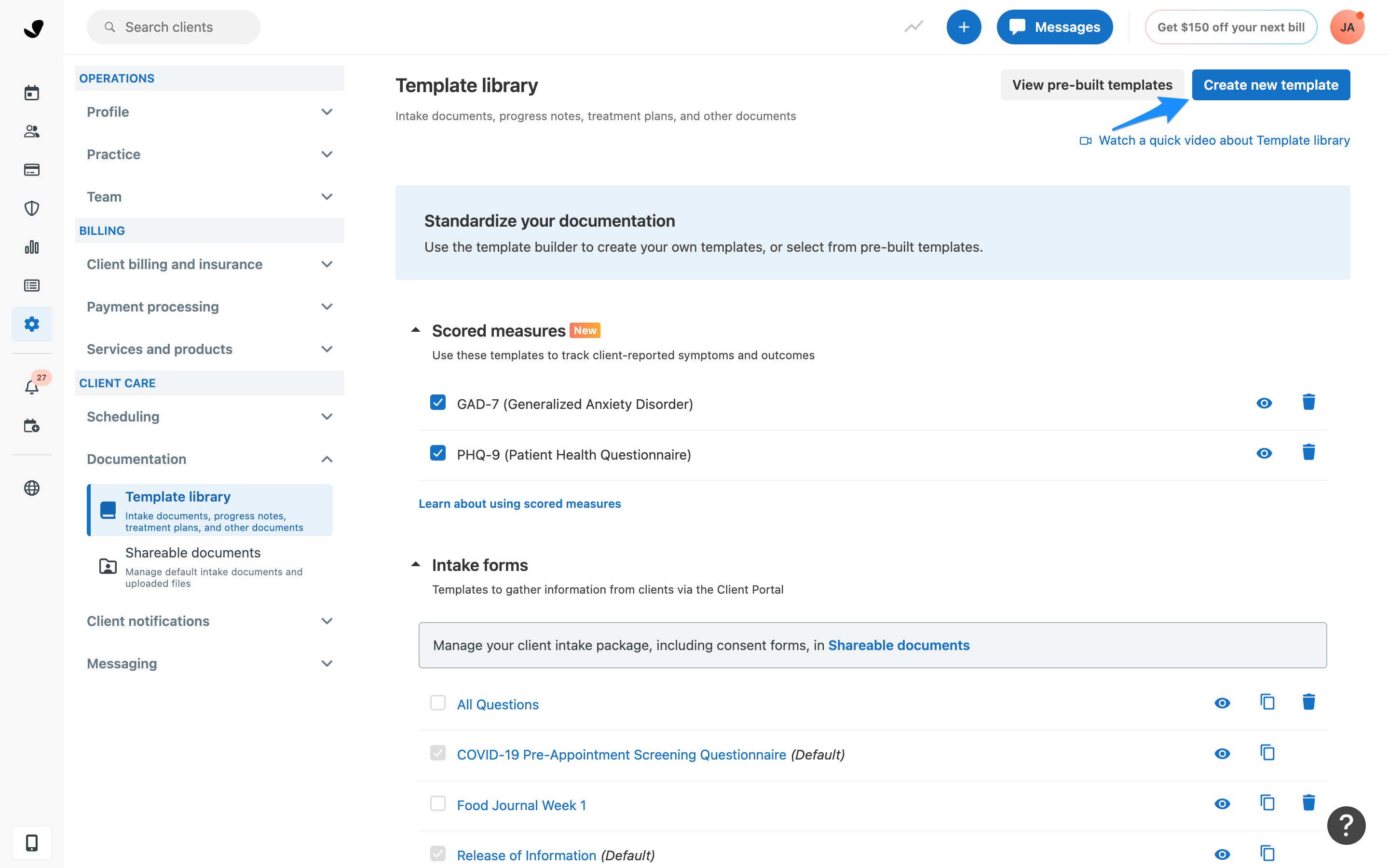Viewport: 1389px width, 868px height.
Task: Preview the Food Journal Week 1 form
Action: pos(1222,804)
